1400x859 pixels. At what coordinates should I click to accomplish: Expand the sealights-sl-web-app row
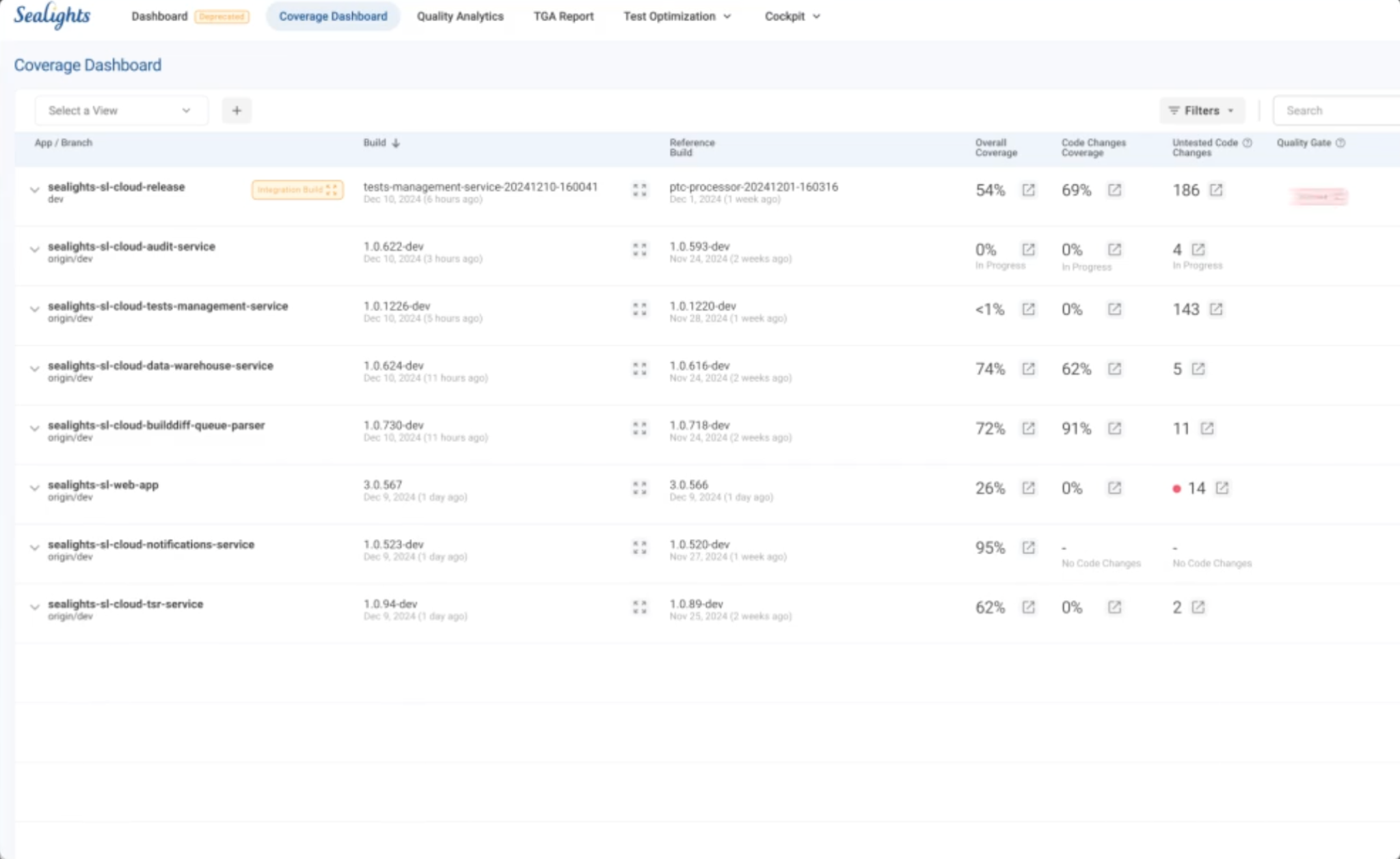pos(34,488)
